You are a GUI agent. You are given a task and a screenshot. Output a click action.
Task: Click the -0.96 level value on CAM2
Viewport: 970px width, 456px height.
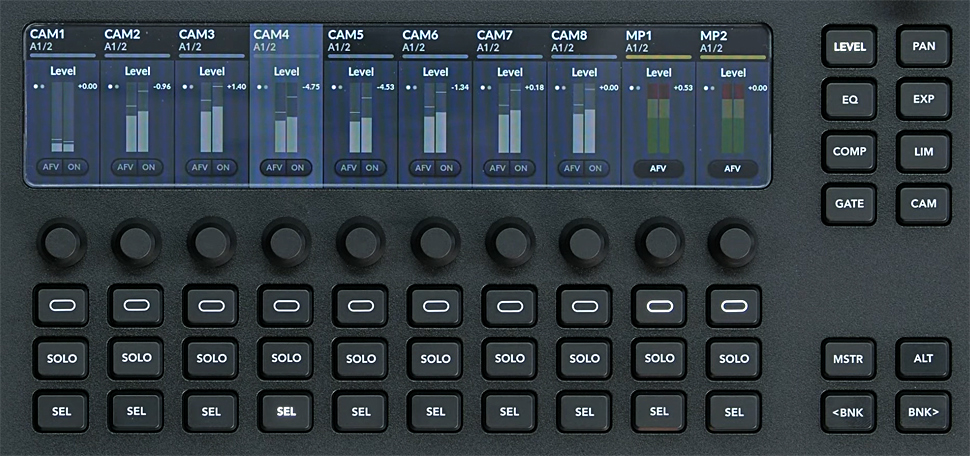coord(162,87)
